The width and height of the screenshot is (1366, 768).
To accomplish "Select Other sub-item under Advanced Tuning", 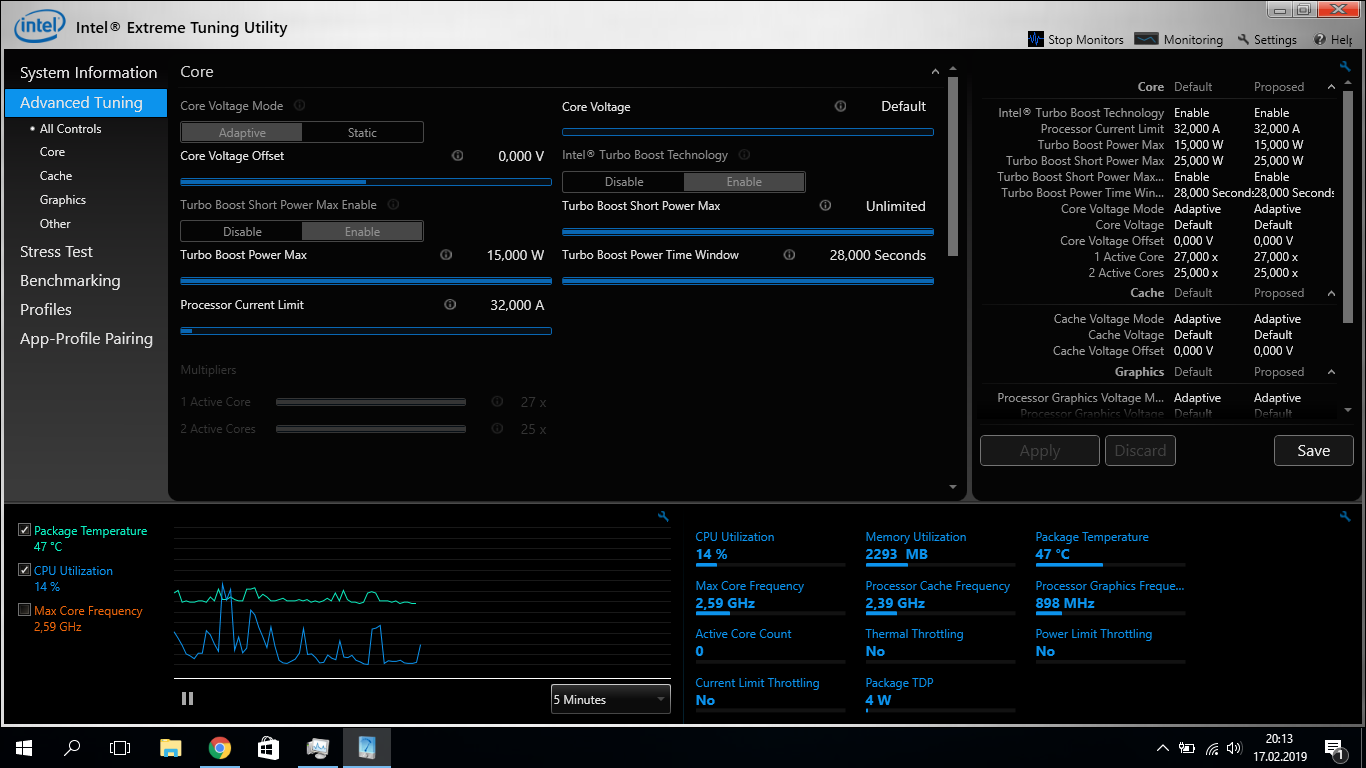I will coord(55,223).
